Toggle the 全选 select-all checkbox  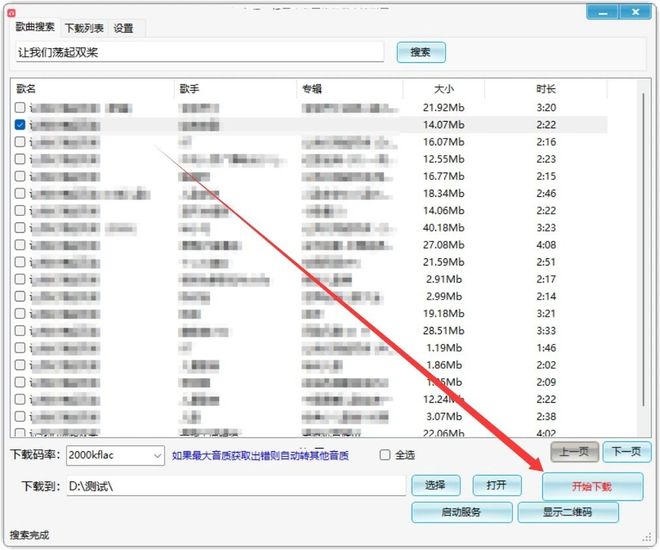click(385, 455)
